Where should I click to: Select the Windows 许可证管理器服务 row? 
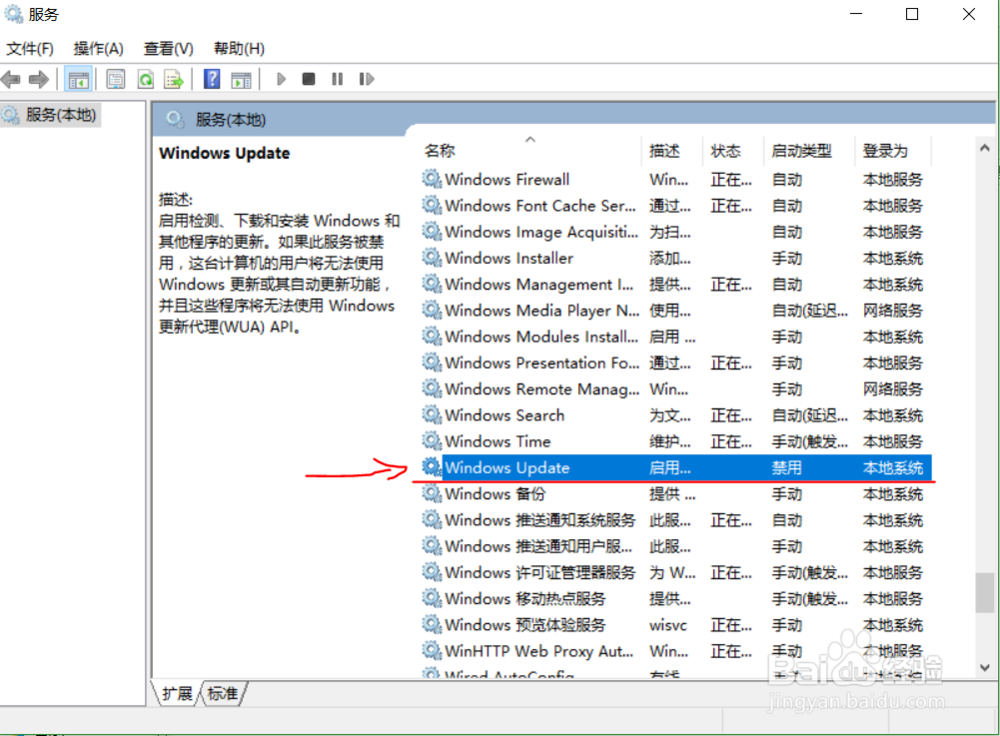pyautogui.click(x=676, y=573)
